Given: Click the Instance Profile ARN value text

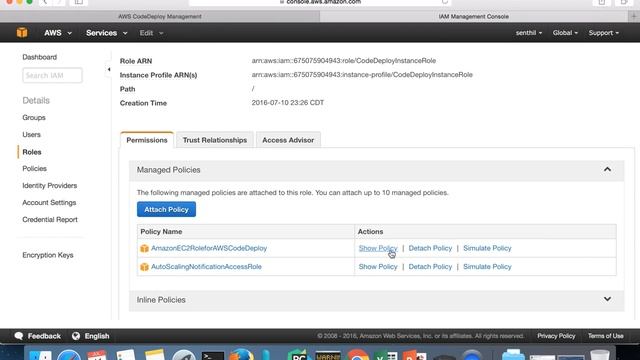Looking at the screenshot, I should (x=362, y=75).
